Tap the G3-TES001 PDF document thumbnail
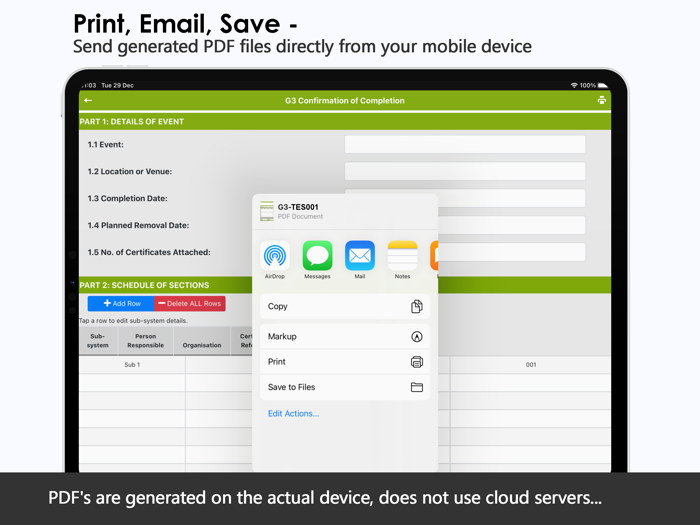The image size is (700, 525). pyautogui.click(x=267, y=211)
